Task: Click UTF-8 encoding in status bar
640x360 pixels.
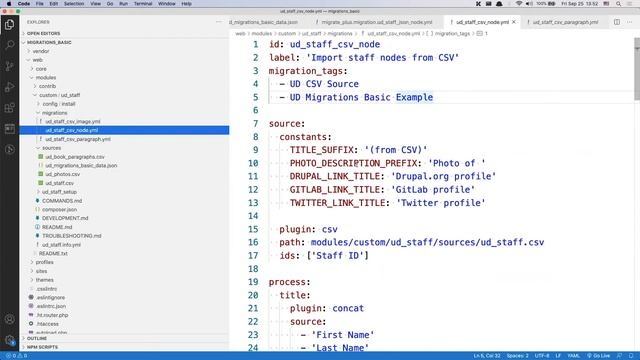Action: [x=542, y=356]
